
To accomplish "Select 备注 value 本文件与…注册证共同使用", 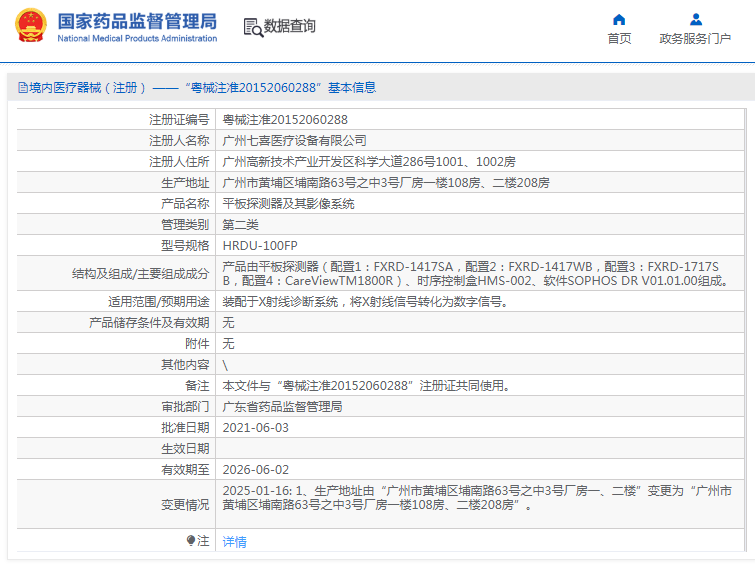I will click(367, 386).
